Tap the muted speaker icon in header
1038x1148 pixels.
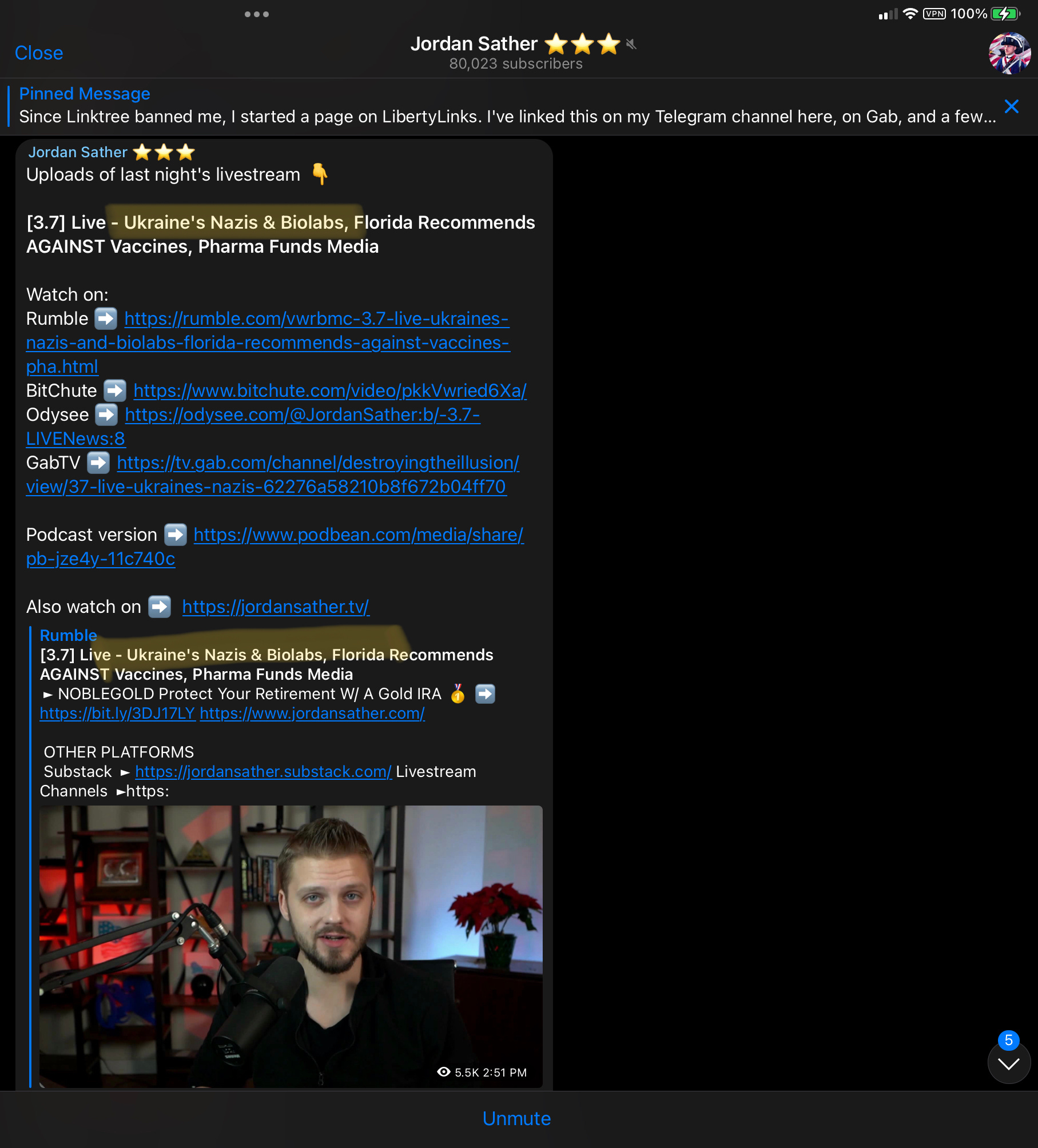click(x=631, y=44)
